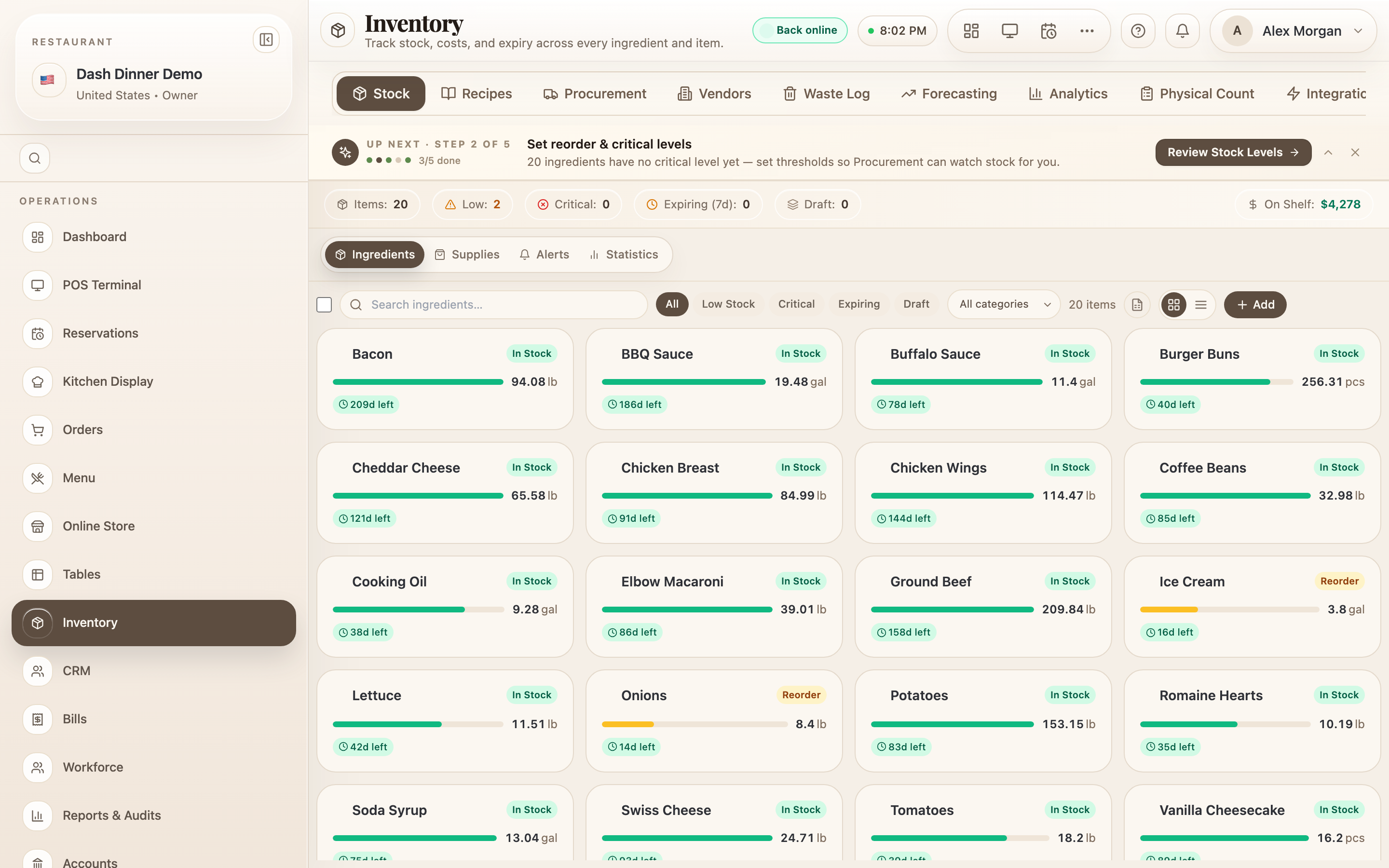Open the Statistics sub-tab
The height and width of the screenshot is (868, 1389).
[x=623, y=254]
